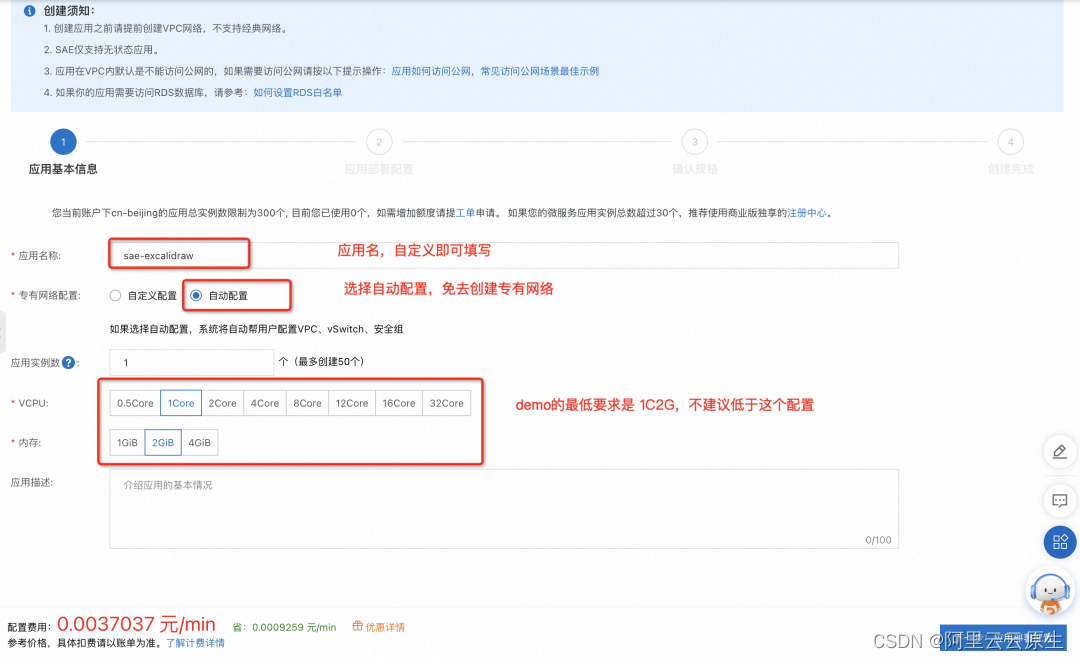Click inside the 应用名称 input field

coord(178,254)
